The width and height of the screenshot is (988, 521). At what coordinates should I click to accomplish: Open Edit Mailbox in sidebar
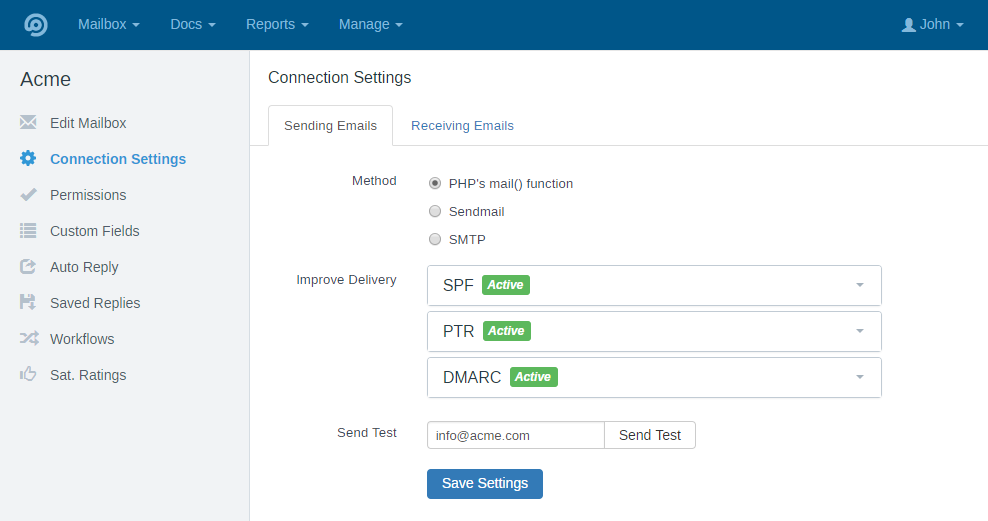point(88,123)
